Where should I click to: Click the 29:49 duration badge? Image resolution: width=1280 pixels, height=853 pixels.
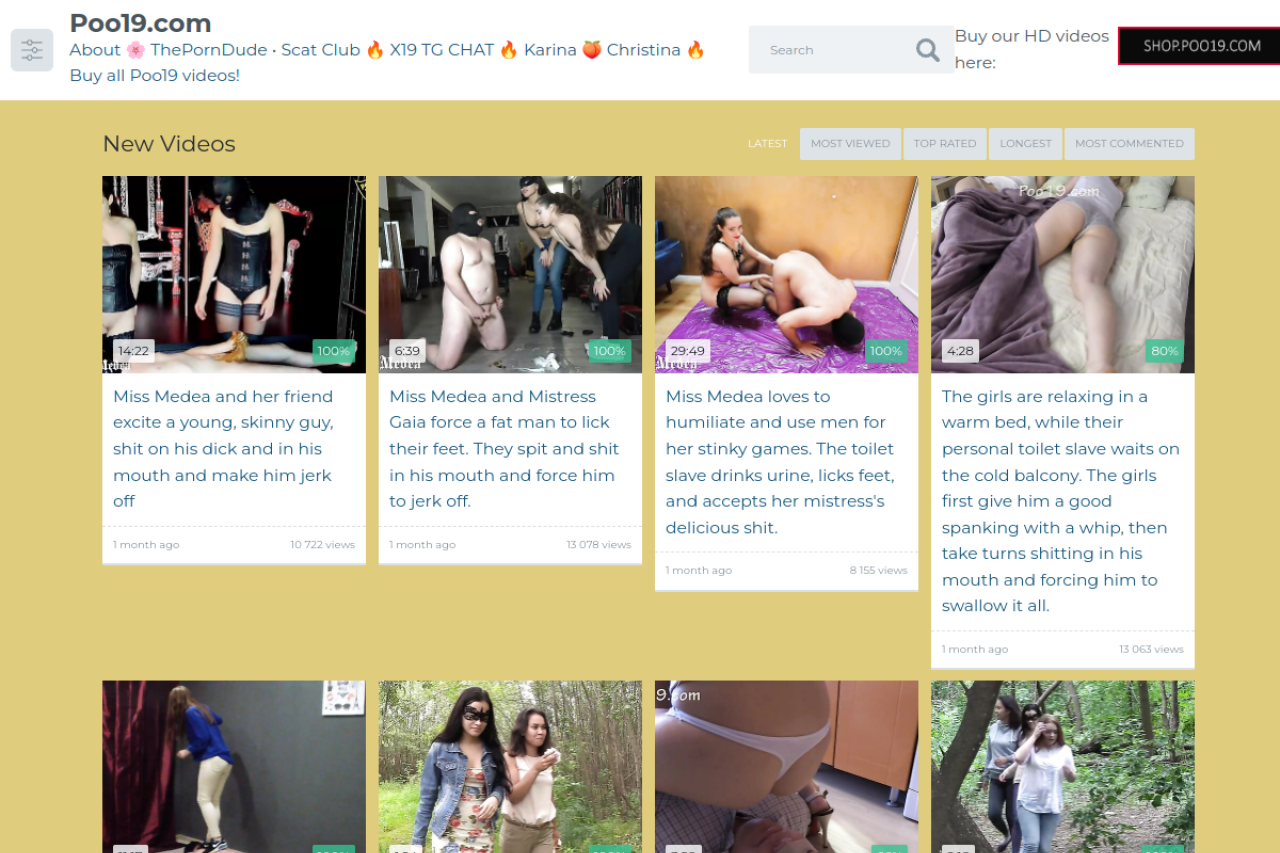[687, 351]
